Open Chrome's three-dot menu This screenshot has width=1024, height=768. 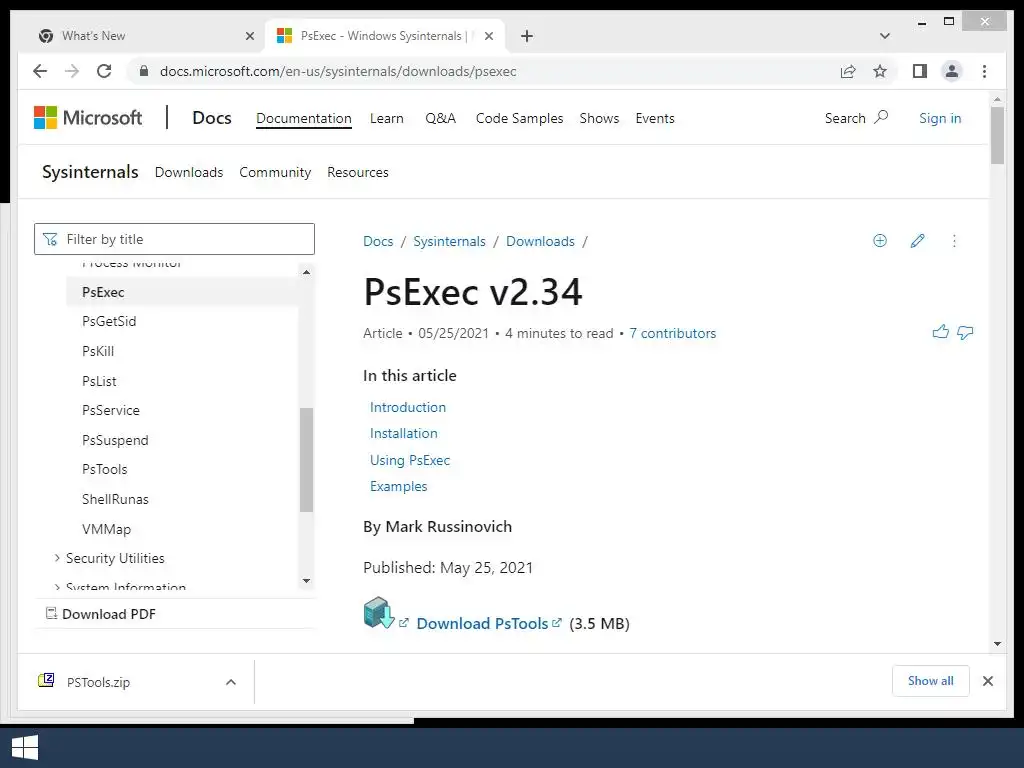[984, 71]
